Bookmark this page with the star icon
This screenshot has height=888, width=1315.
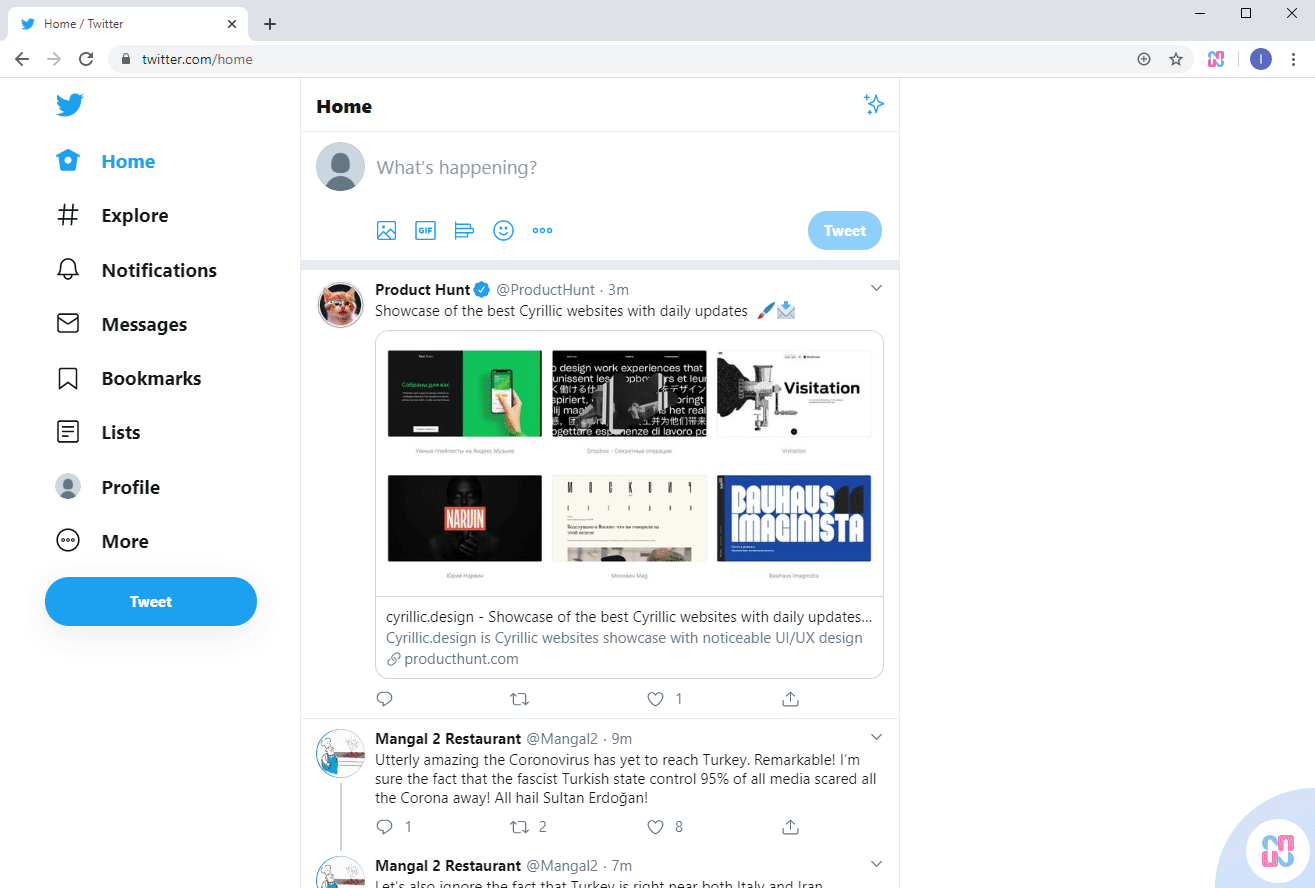1176,59
